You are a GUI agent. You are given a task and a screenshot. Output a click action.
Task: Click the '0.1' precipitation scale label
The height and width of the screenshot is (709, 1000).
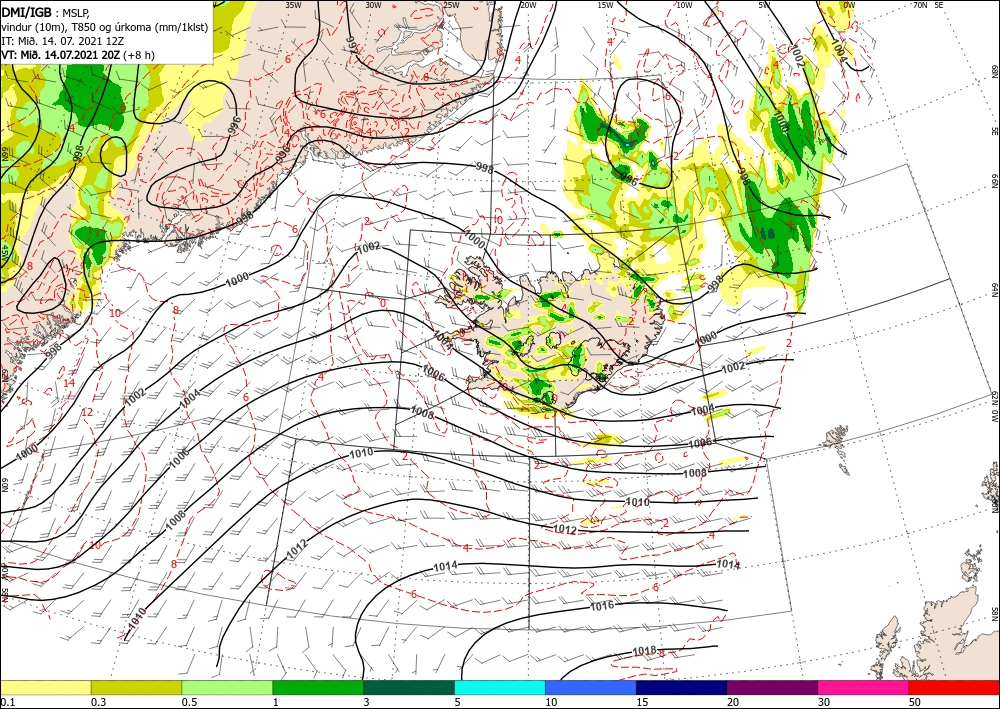6,702
